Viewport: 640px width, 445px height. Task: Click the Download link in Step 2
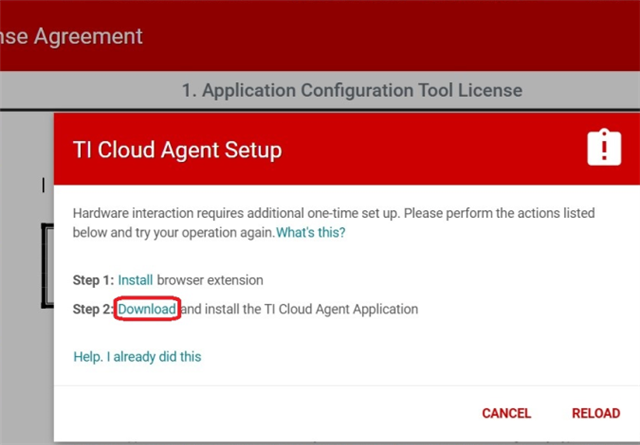click(147, 309)
